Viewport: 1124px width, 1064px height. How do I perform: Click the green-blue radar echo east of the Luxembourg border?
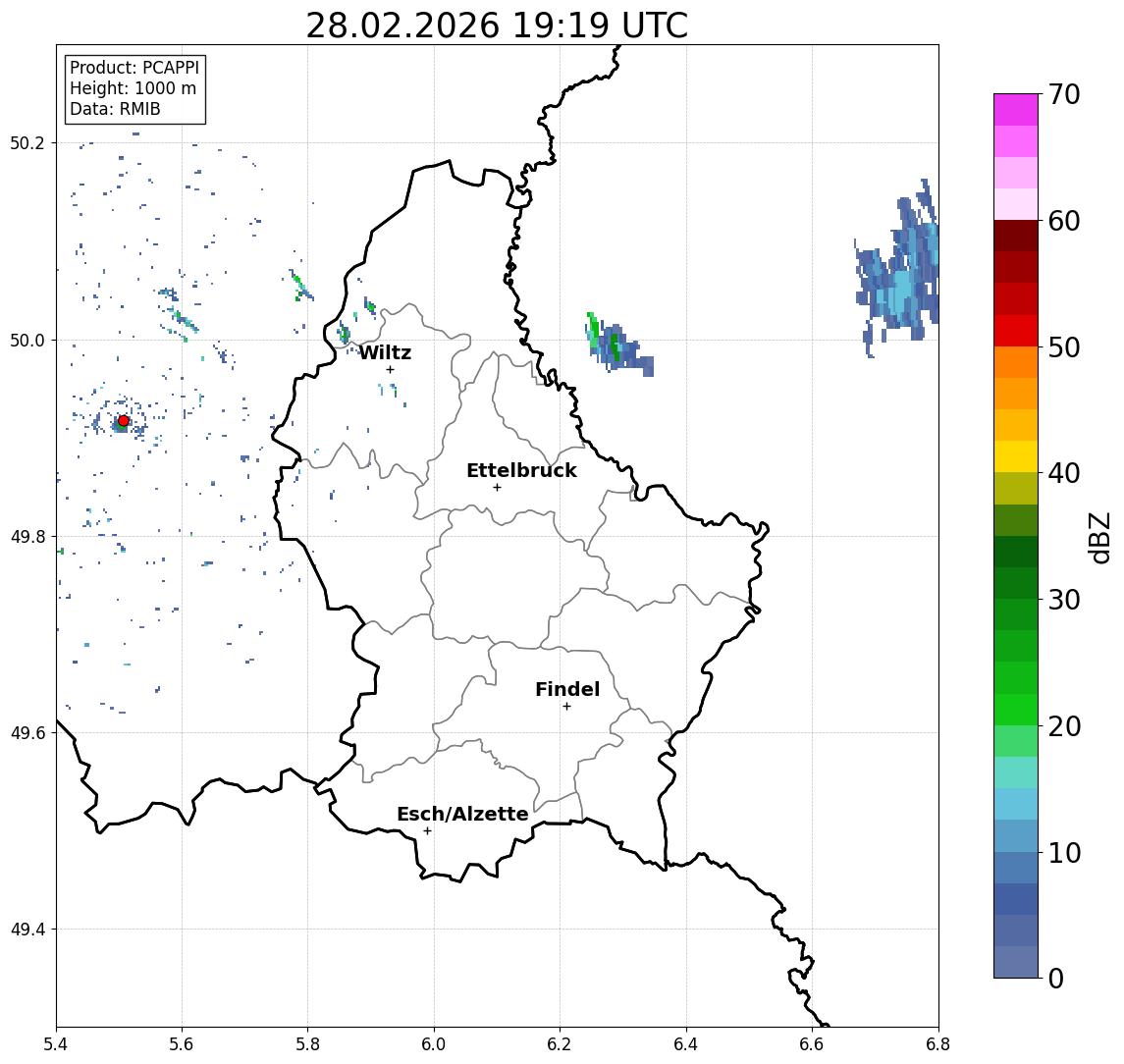(x=617, y=346)
